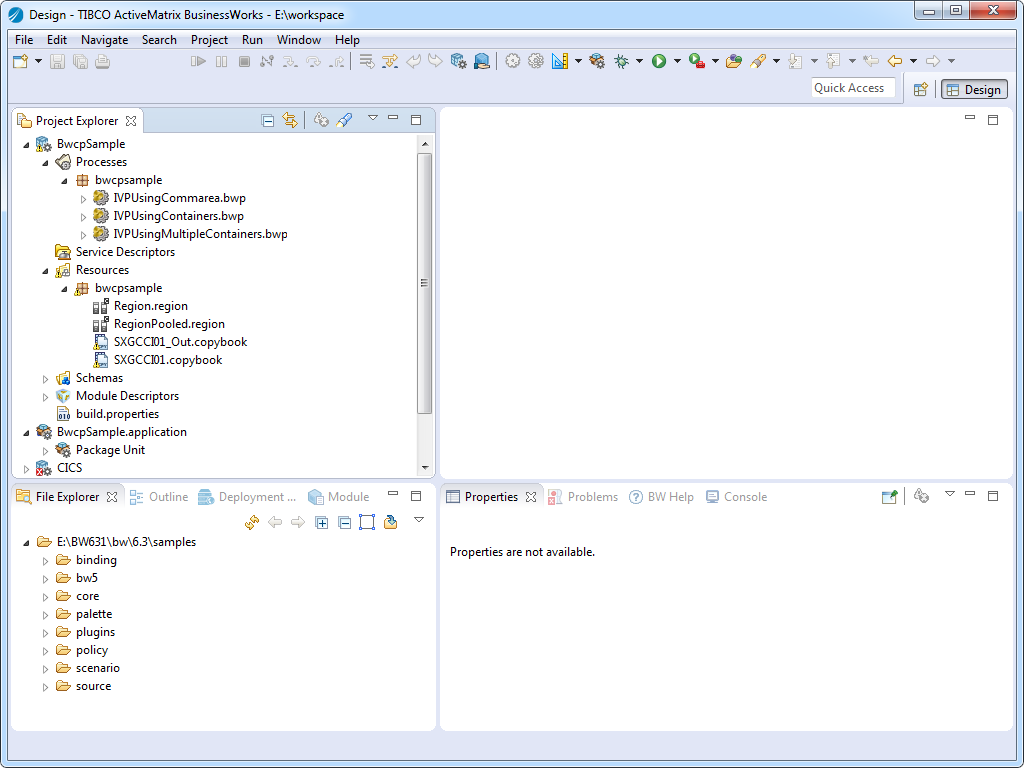
Task: Click Collapse All in Project Explorer
Action: (267, 120)
